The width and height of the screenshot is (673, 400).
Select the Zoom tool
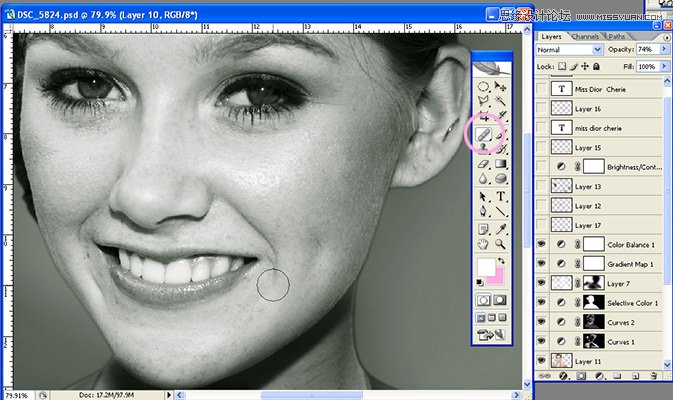pyautogui.click(x=500, y=244)
